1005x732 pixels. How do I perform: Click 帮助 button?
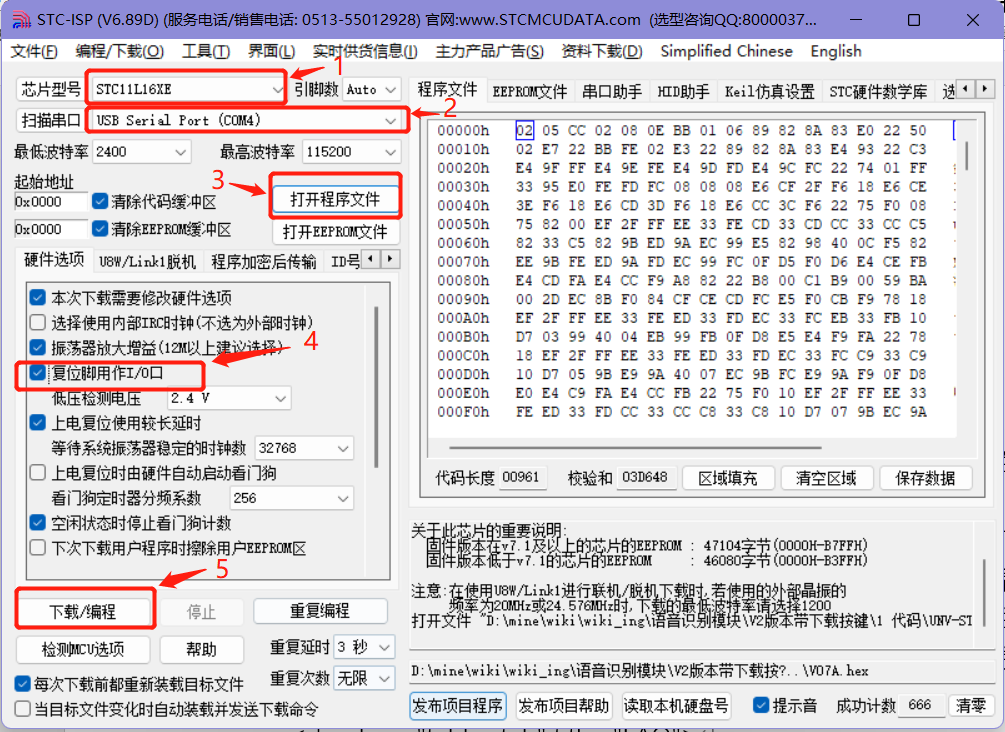[201, 649]
